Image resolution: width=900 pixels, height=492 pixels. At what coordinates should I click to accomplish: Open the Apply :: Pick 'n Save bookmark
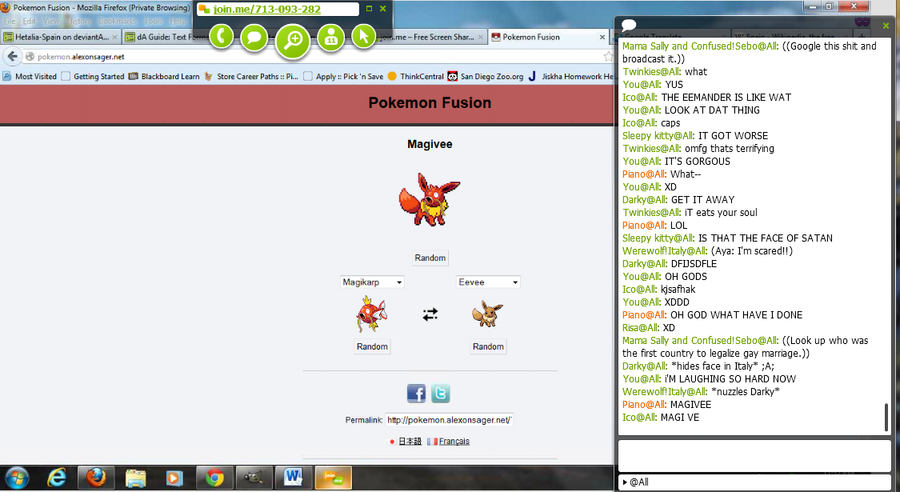[x=343, y=76]
